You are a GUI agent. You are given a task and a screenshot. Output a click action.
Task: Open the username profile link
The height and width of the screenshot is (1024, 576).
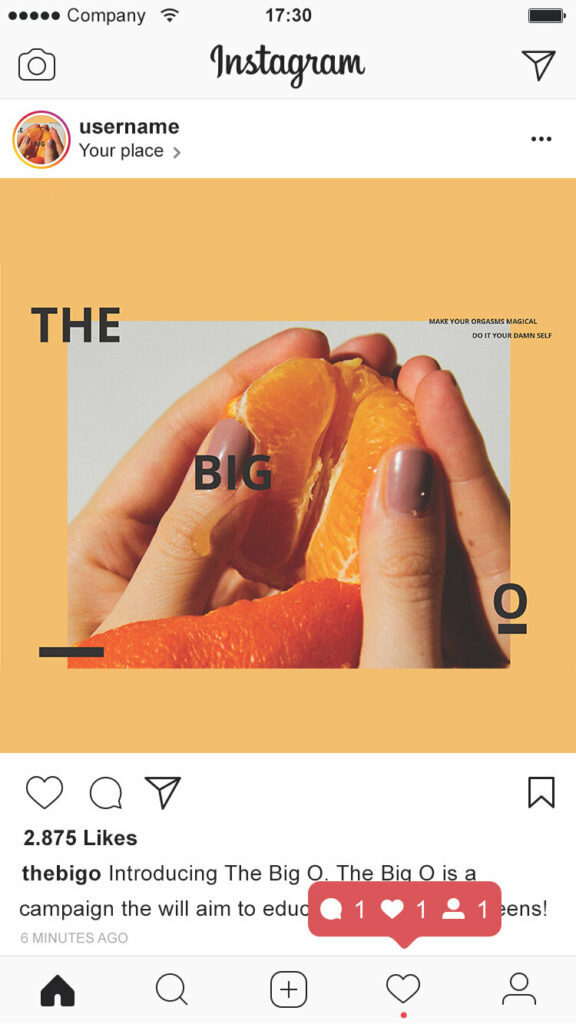click(129, 127)
